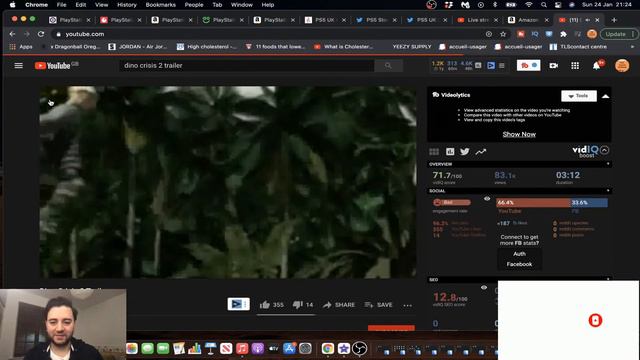
Task: Click the vidIQ button left of the like count
Action: tap(238, 304)
